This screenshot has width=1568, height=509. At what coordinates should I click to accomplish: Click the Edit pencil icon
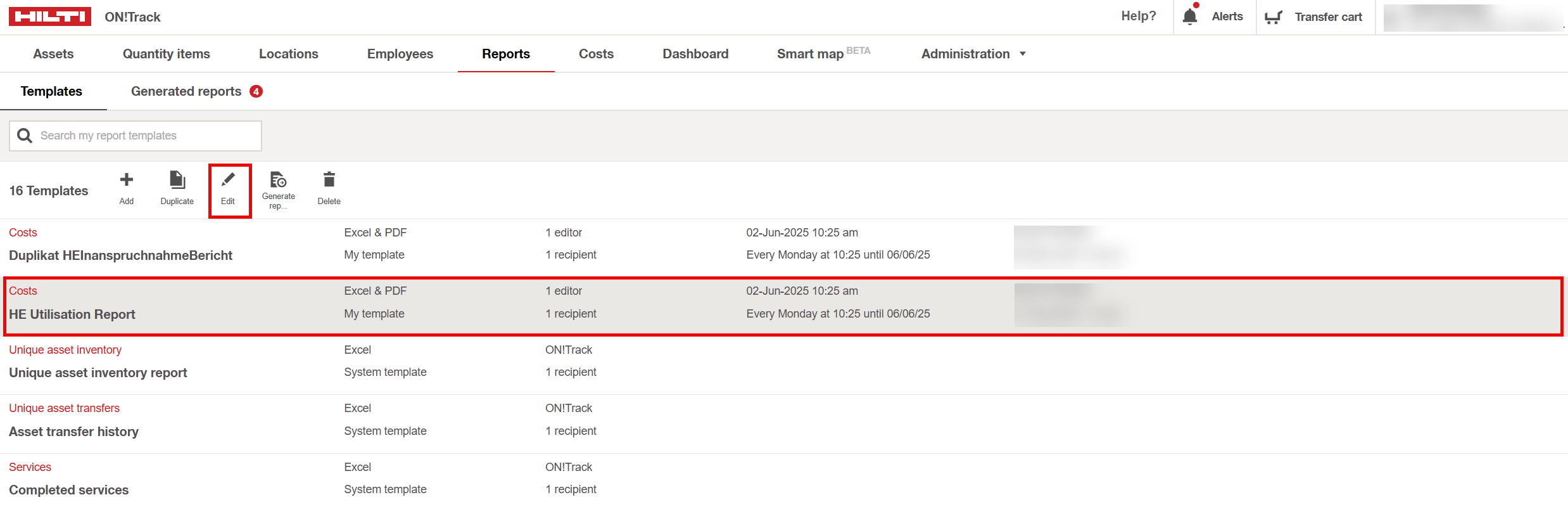(x=228, y=181)
